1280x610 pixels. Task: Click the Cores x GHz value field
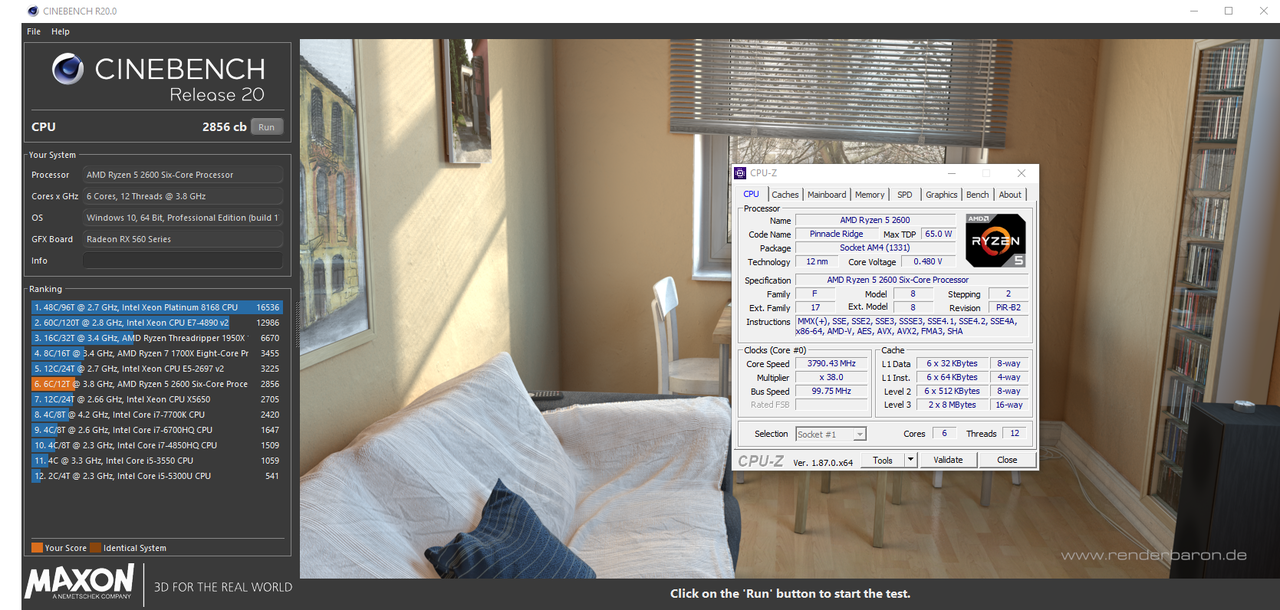click(x=182, y=196)
